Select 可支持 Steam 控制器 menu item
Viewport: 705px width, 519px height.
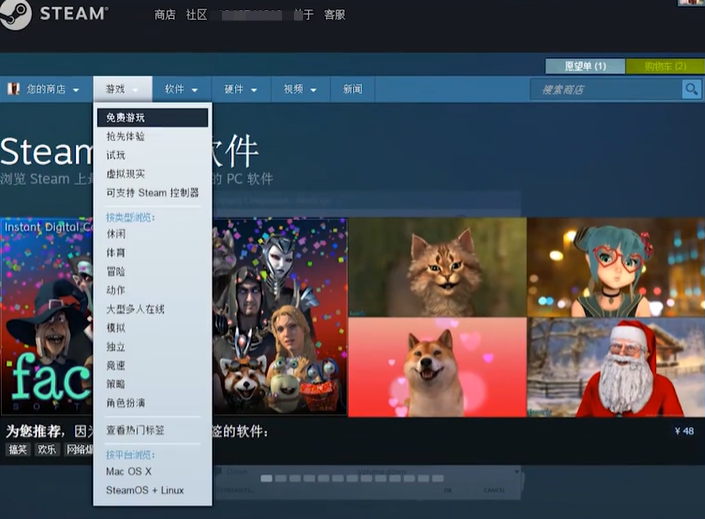click(x=152, y=193)
